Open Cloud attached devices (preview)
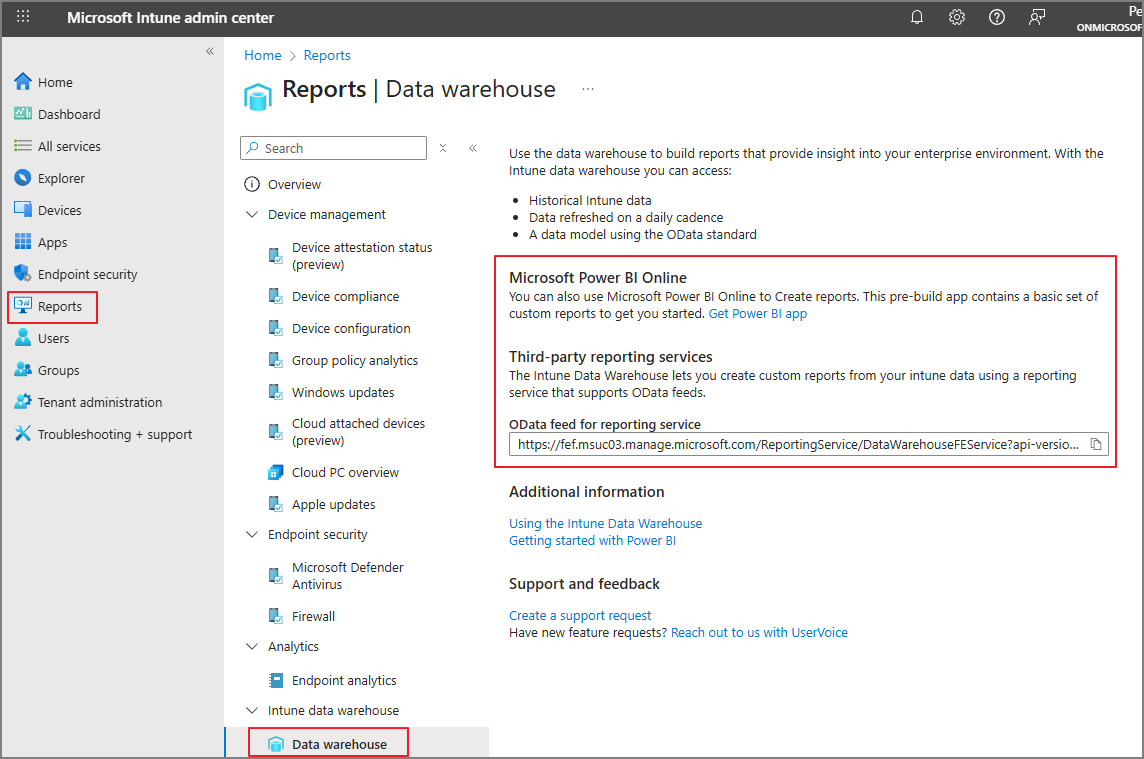The height and width of the screenshot is (759, 1144). pyautogui.click(x=357, y=432)
